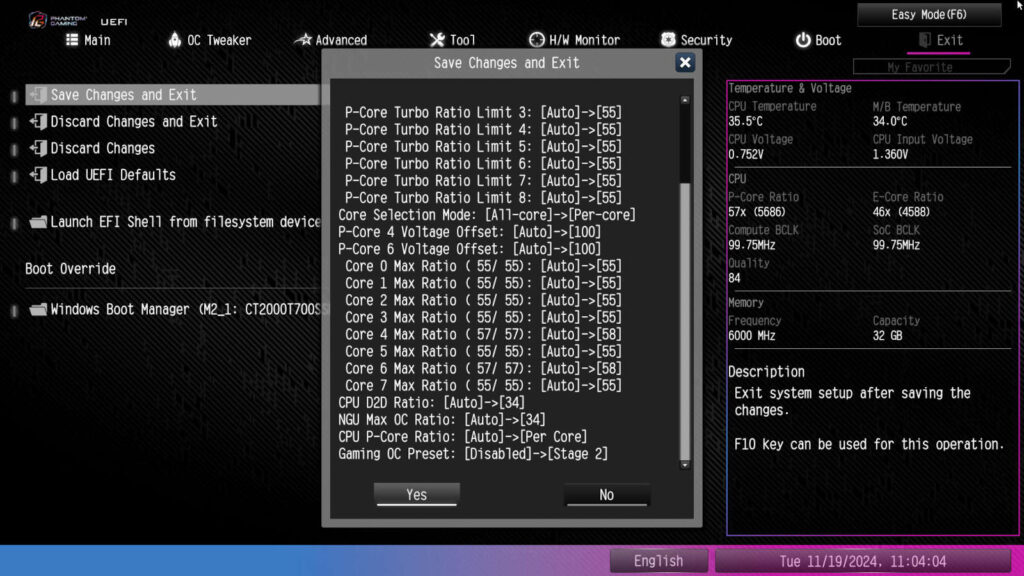Open the English language selector
Viewport: 1024px width, 576px height.
coord(658,561)
